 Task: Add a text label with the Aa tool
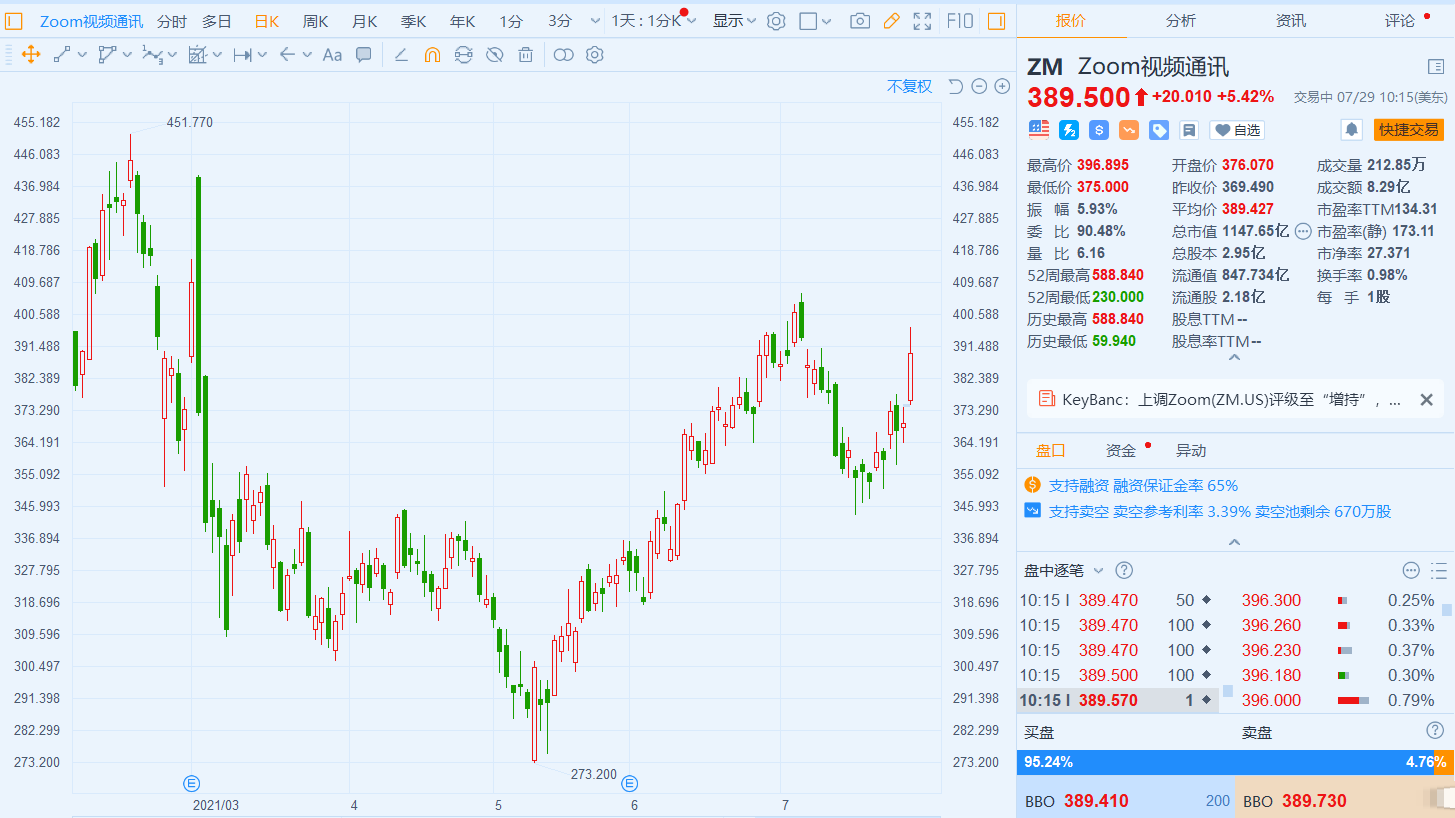click(332, 55)
